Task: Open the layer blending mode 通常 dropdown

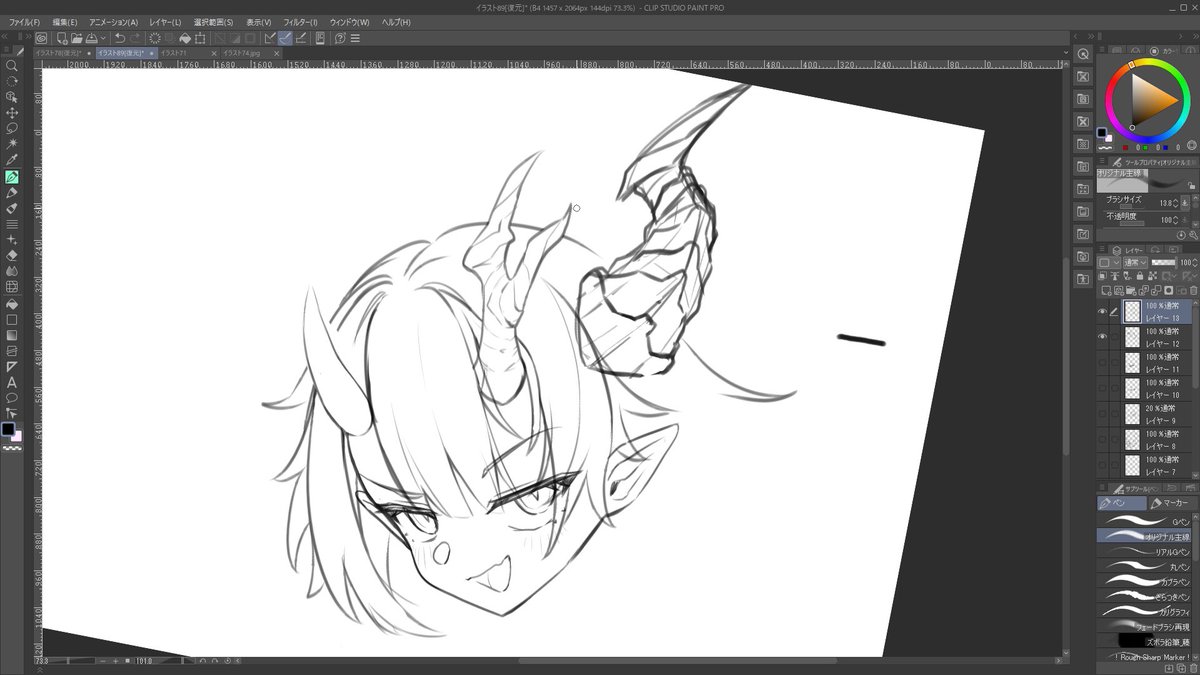Action: click(x=1135, y=262)
